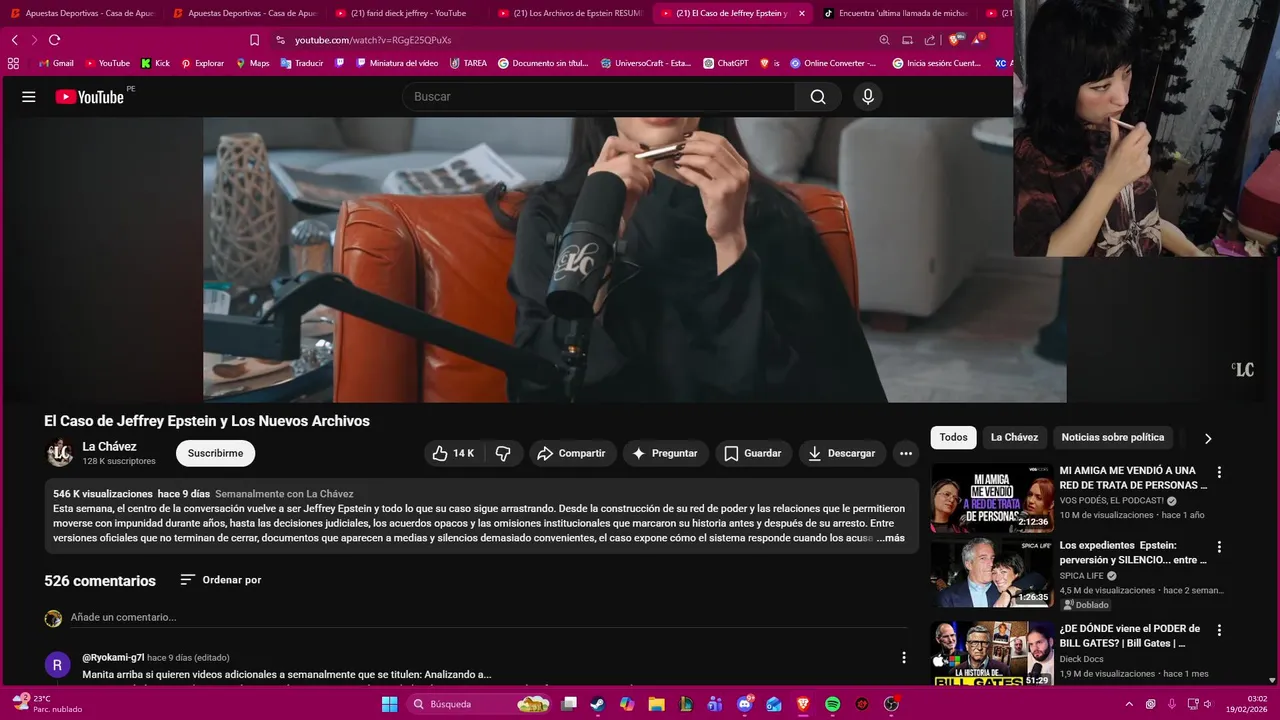Open Windows Start menu
Image resolution: width=1280 pixels, height=720 pixels.
click(390, 704)
